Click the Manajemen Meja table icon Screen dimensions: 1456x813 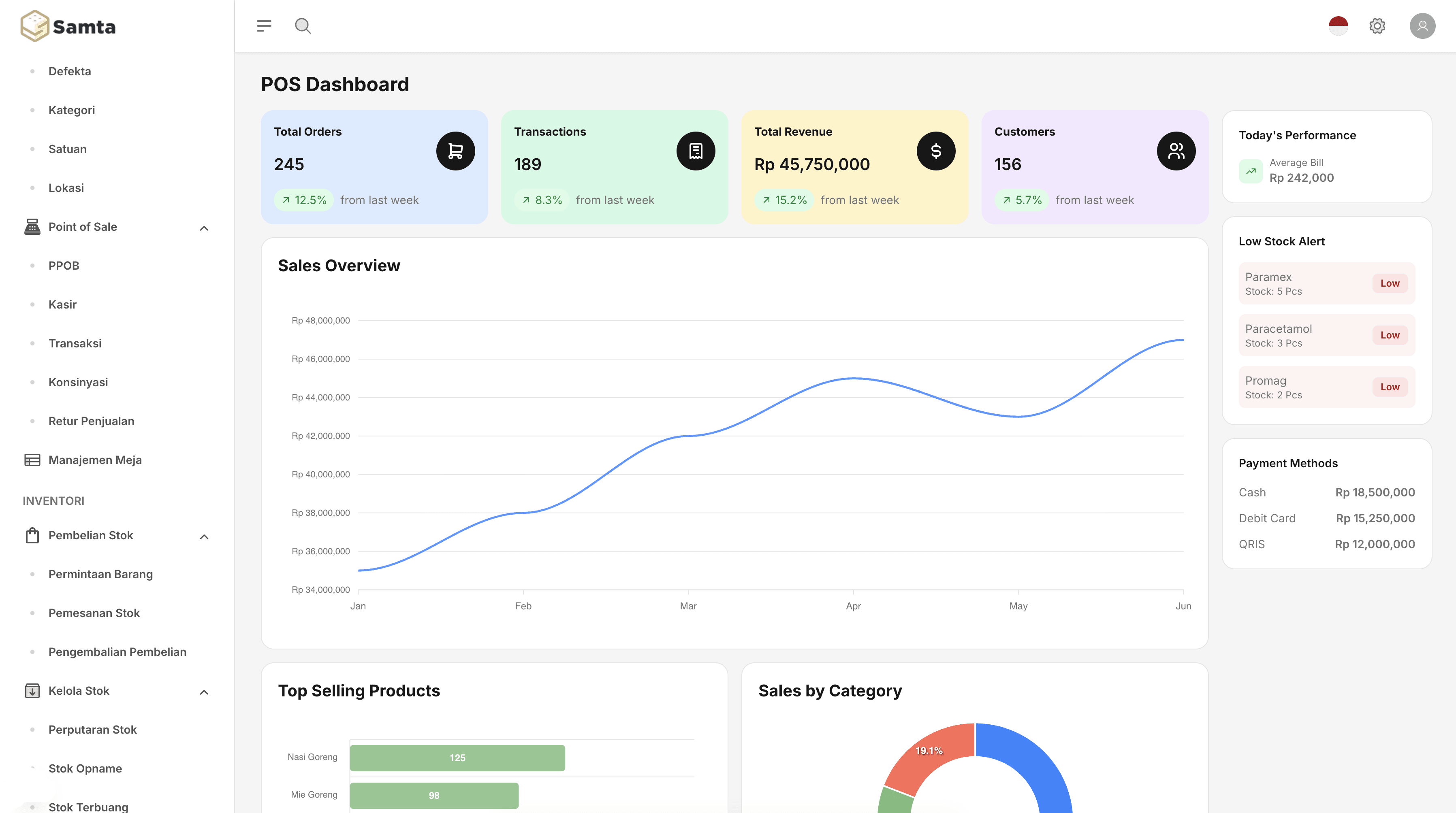(x=32, y=460)
